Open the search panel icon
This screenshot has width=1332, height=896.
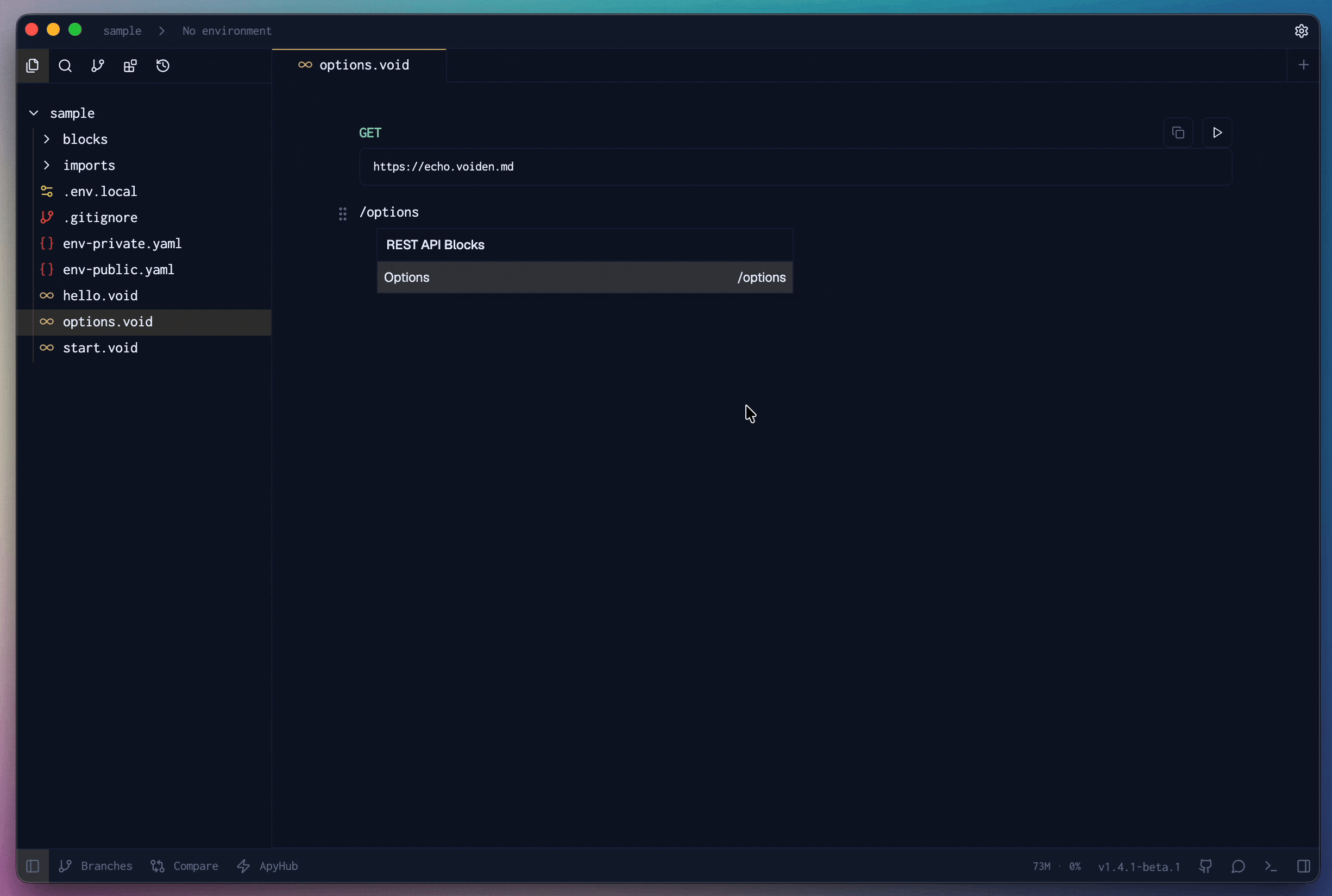65,66
